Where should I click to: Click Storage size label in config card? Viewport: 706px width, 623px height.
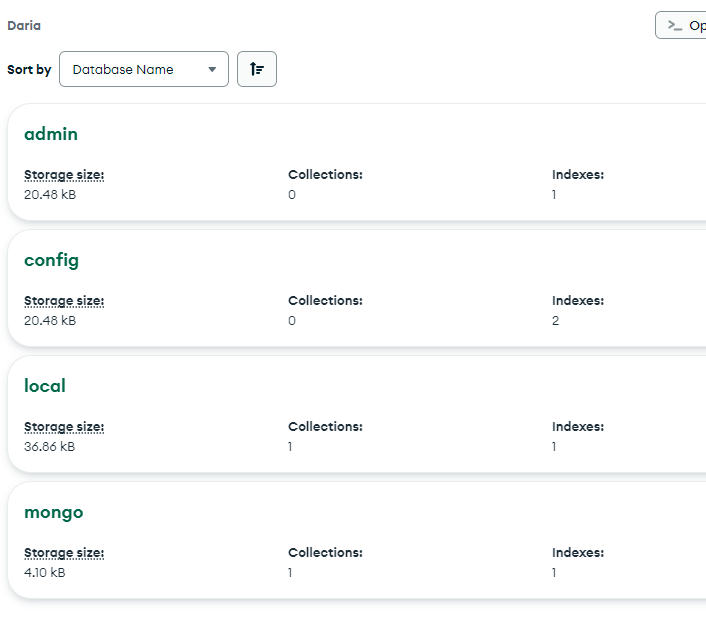coord(64,301)
